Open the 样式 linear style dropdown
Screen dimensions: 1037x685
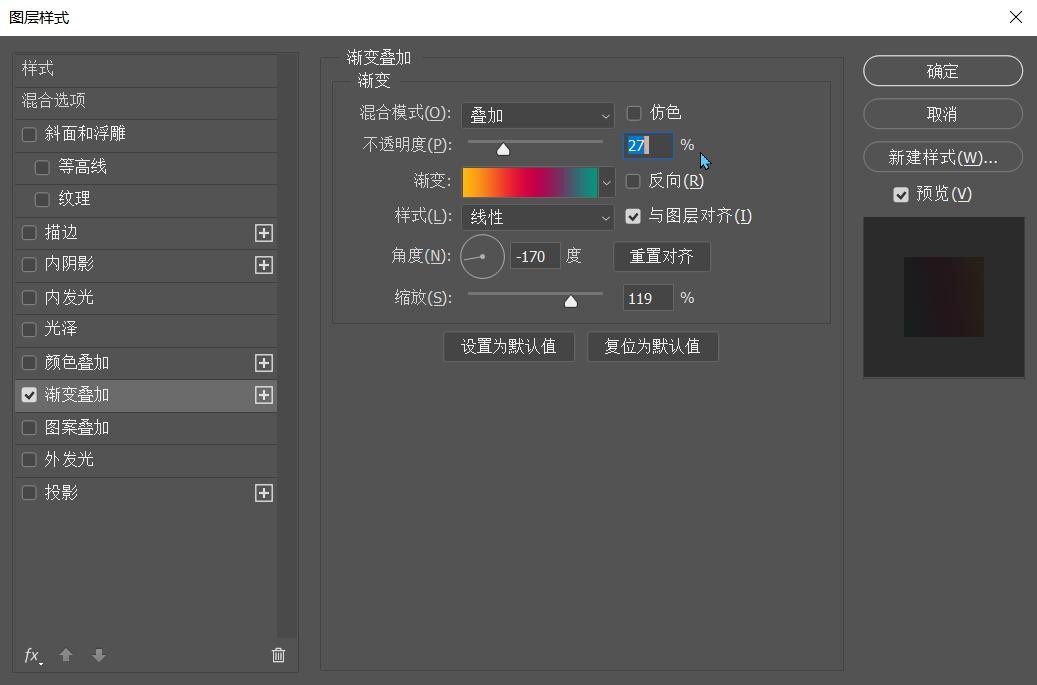537,217
